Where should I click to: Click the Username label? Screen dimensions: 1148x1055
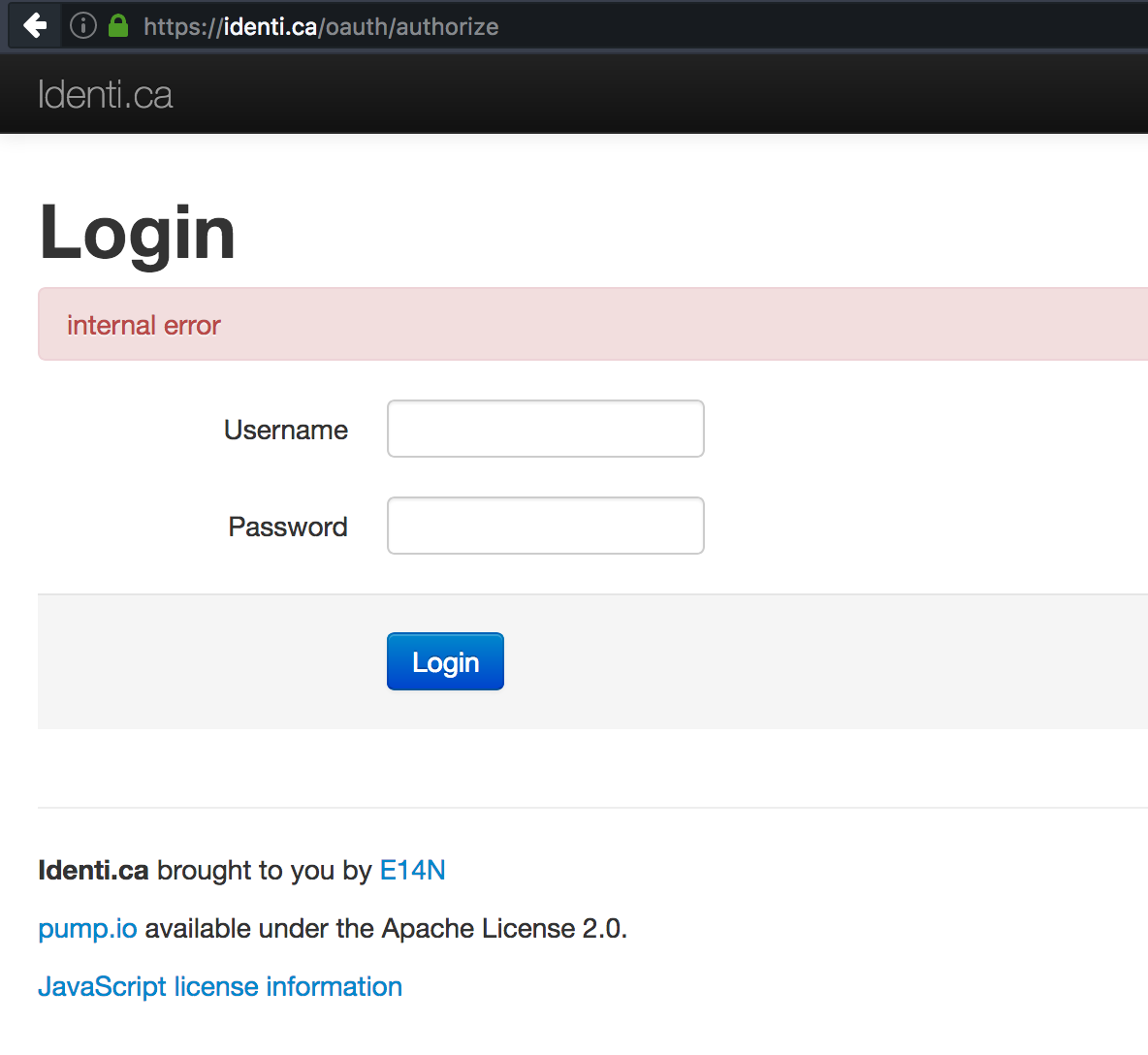(x=285, y=430)
